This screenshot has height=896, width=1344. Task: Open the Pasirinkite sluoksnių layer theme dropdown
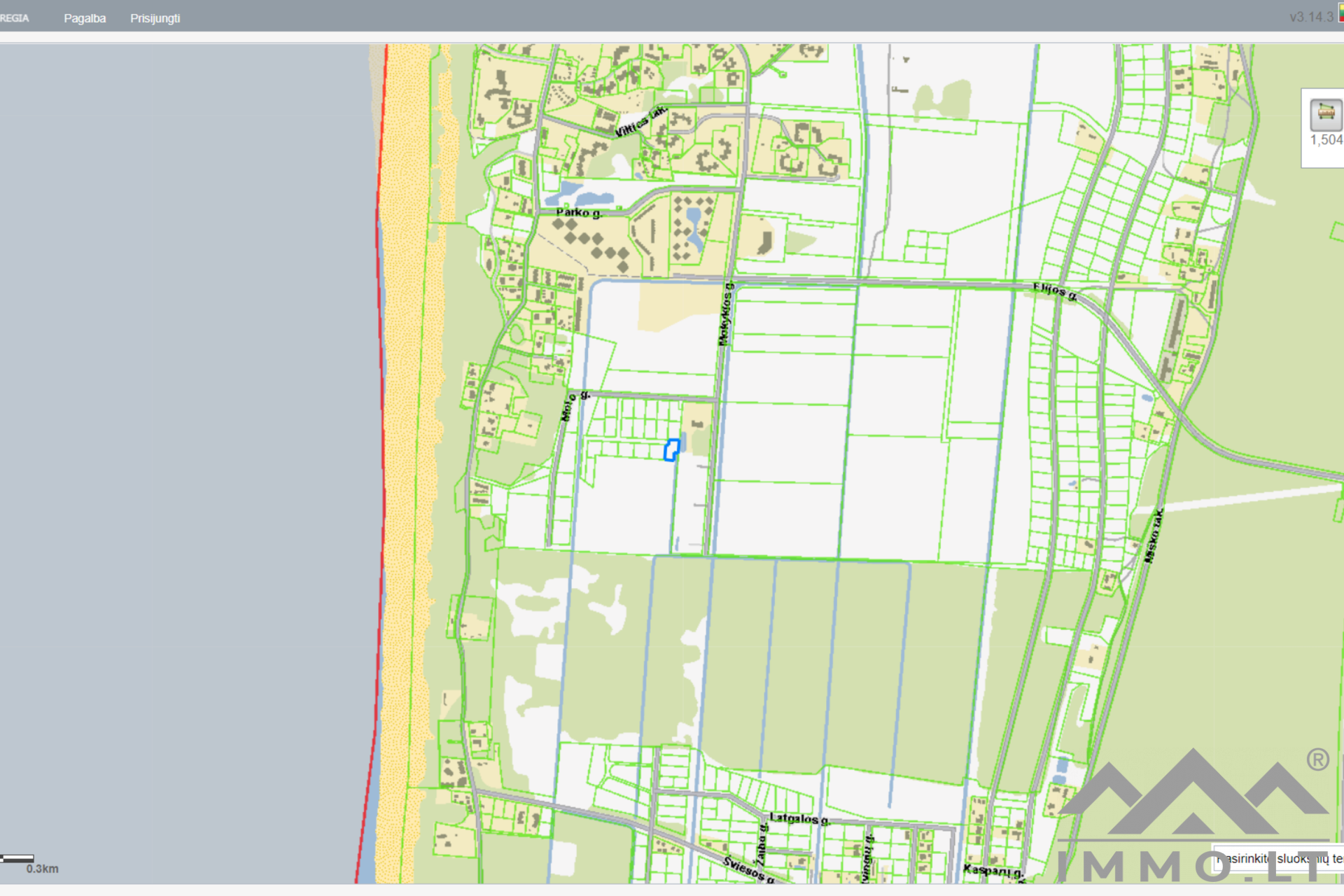coord(1278,858)
